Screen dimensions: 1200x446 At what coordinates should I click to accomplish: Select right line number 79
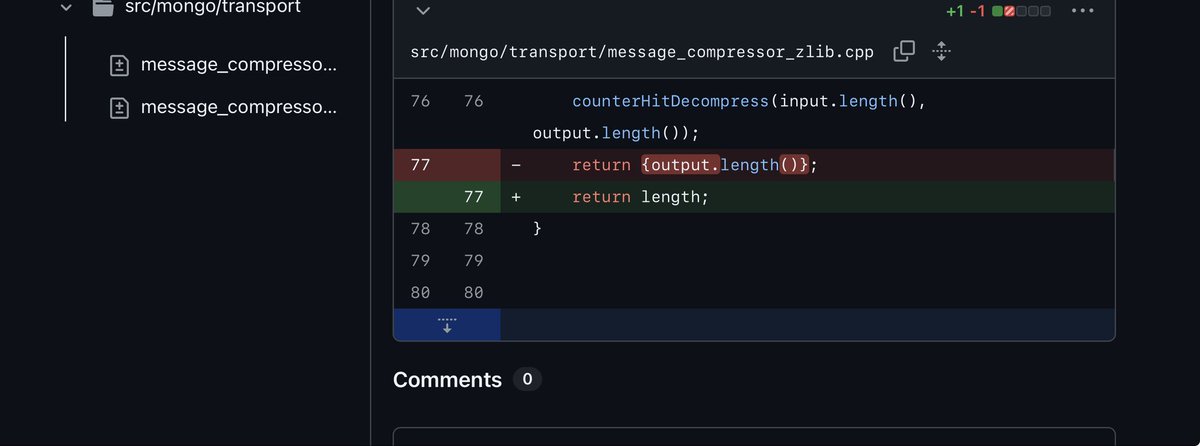click(x=474, y=261)
